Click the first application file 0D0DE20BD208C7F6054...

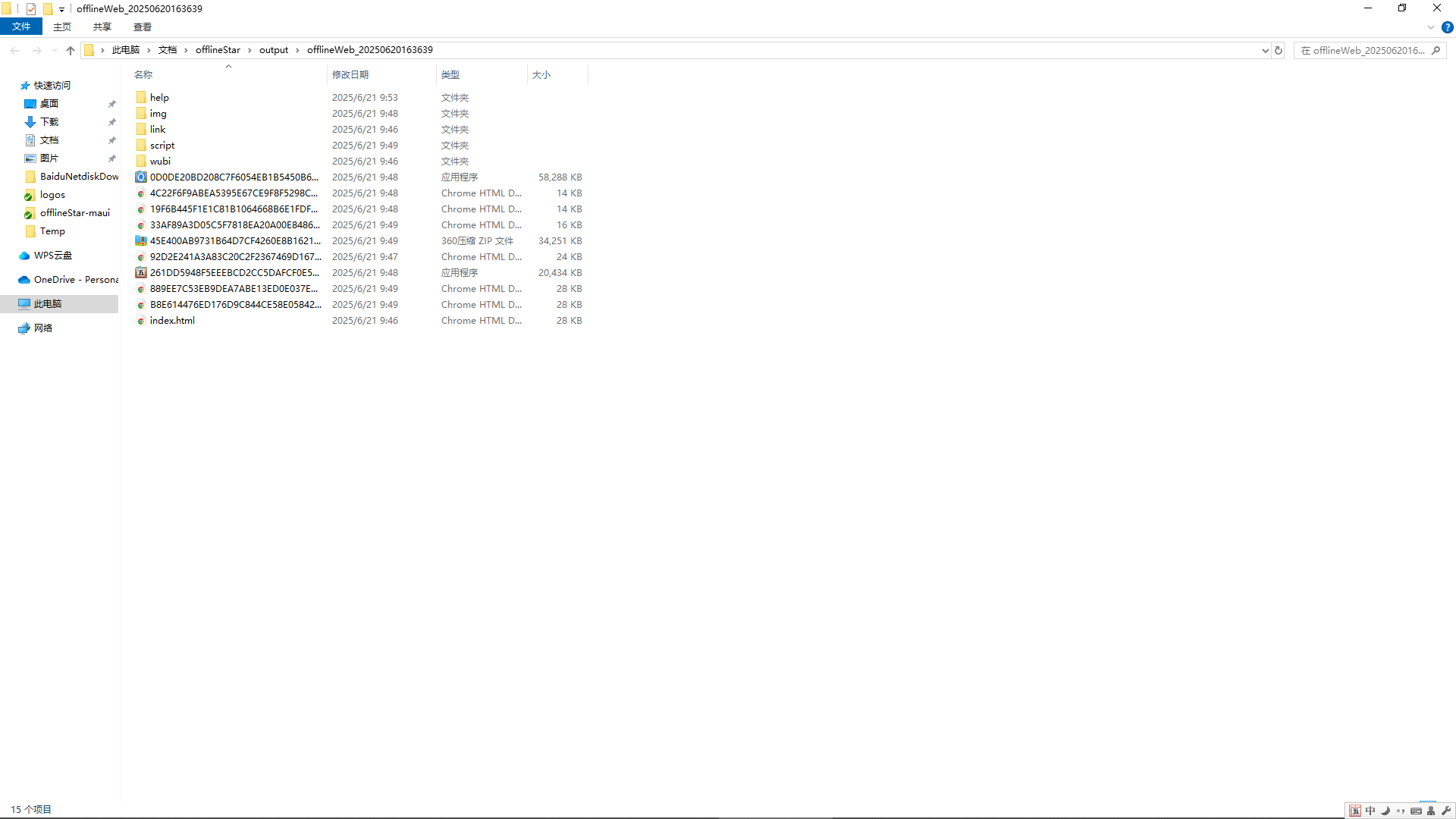pyautogui.click(x=234, y=177)
